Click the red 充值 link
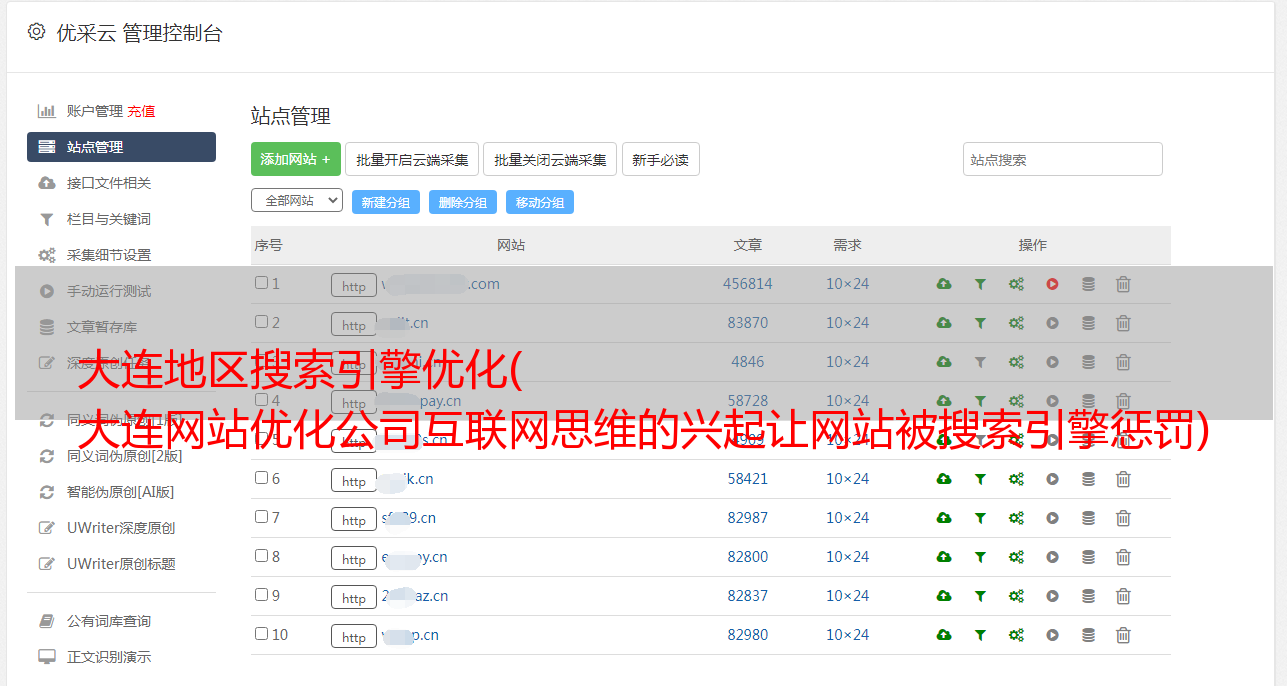The image size is (1287, 686). [141, 111]
